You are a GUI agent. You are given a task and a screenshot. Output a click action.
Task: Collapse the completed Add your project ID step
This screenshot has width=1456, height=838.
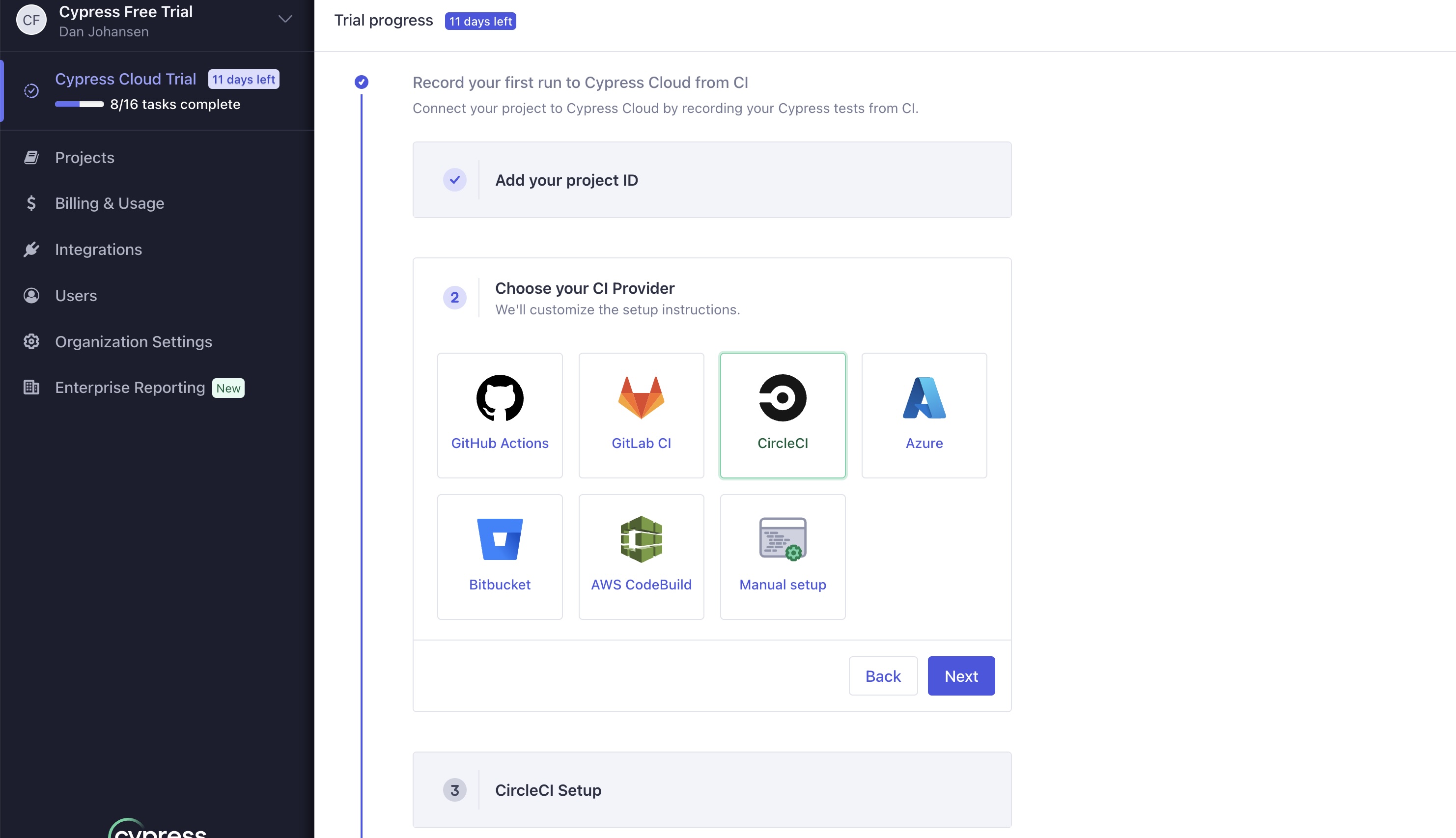tap(712, 180)
